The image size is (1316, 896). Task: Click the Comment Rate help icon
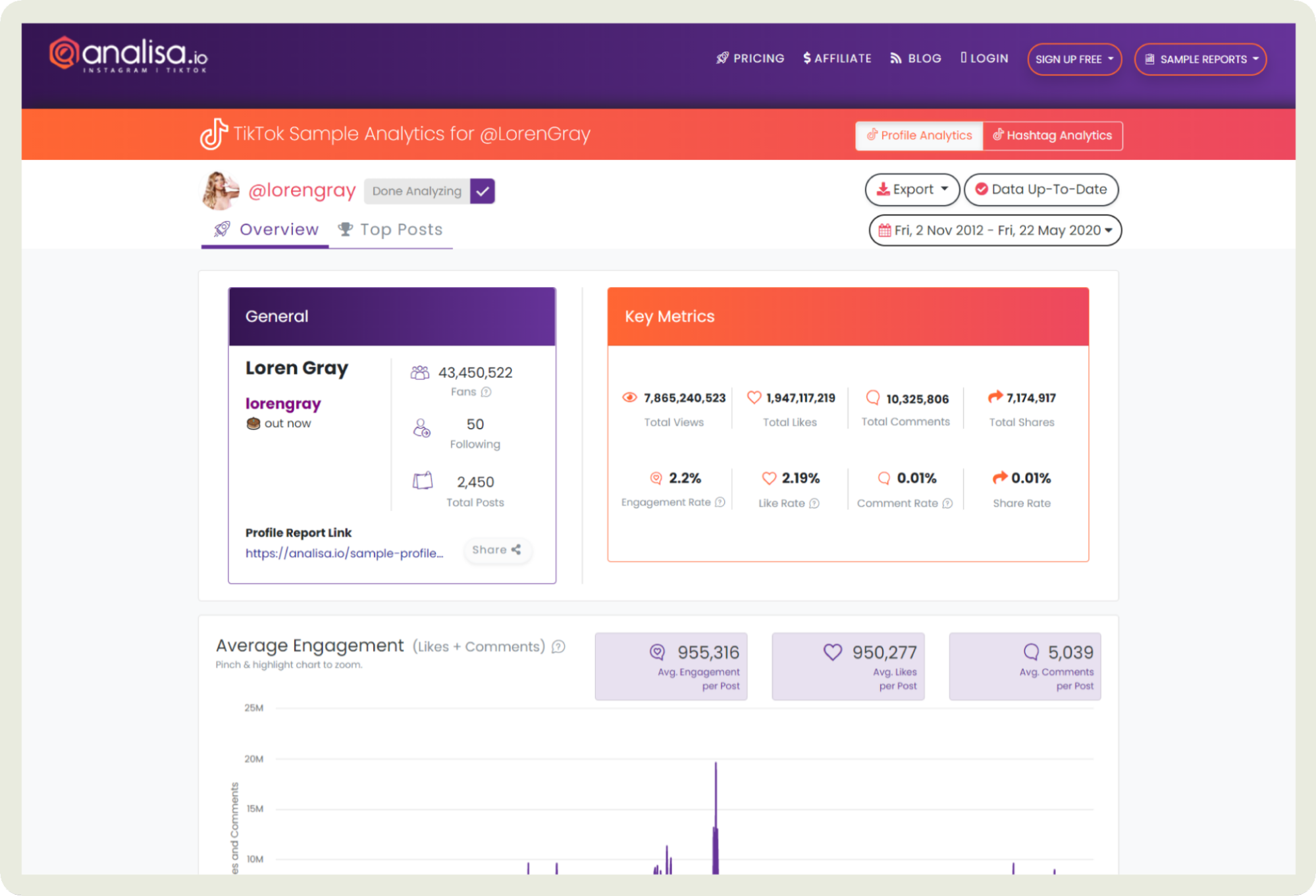click(947, 504)
